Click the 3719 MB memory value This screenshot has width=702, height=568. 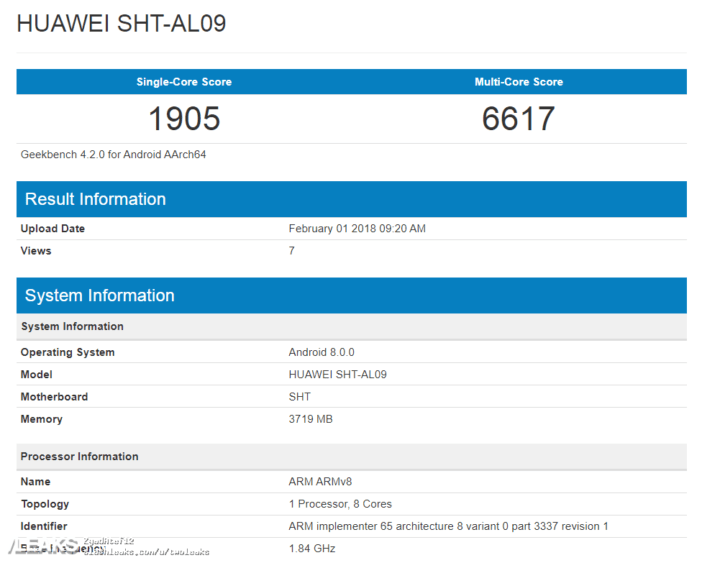(311, 419)
